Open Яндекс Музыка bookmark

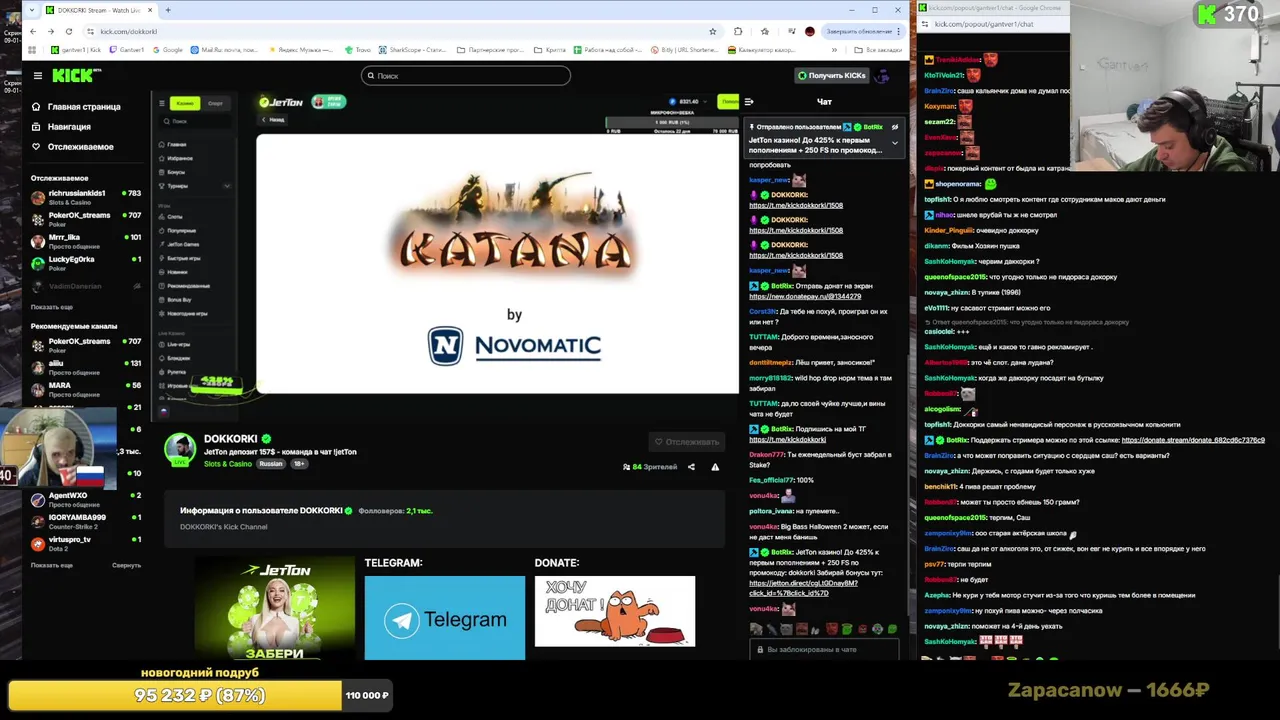coord(301,49)
